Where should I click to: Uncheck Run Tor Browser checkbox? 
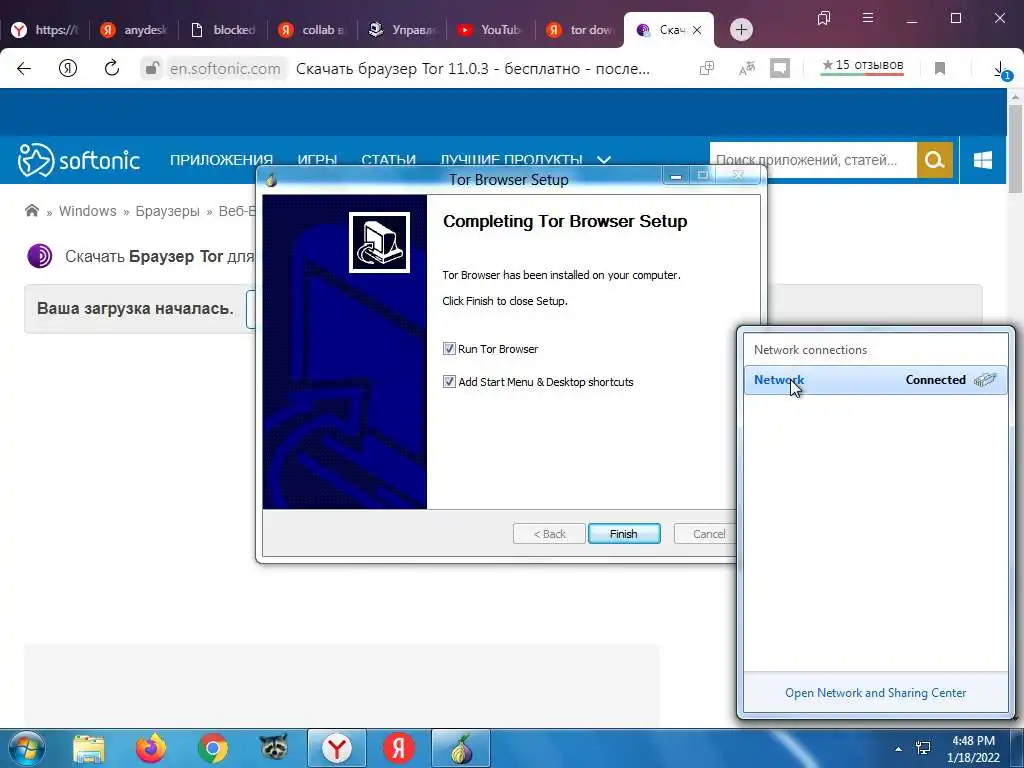point(449,349)
